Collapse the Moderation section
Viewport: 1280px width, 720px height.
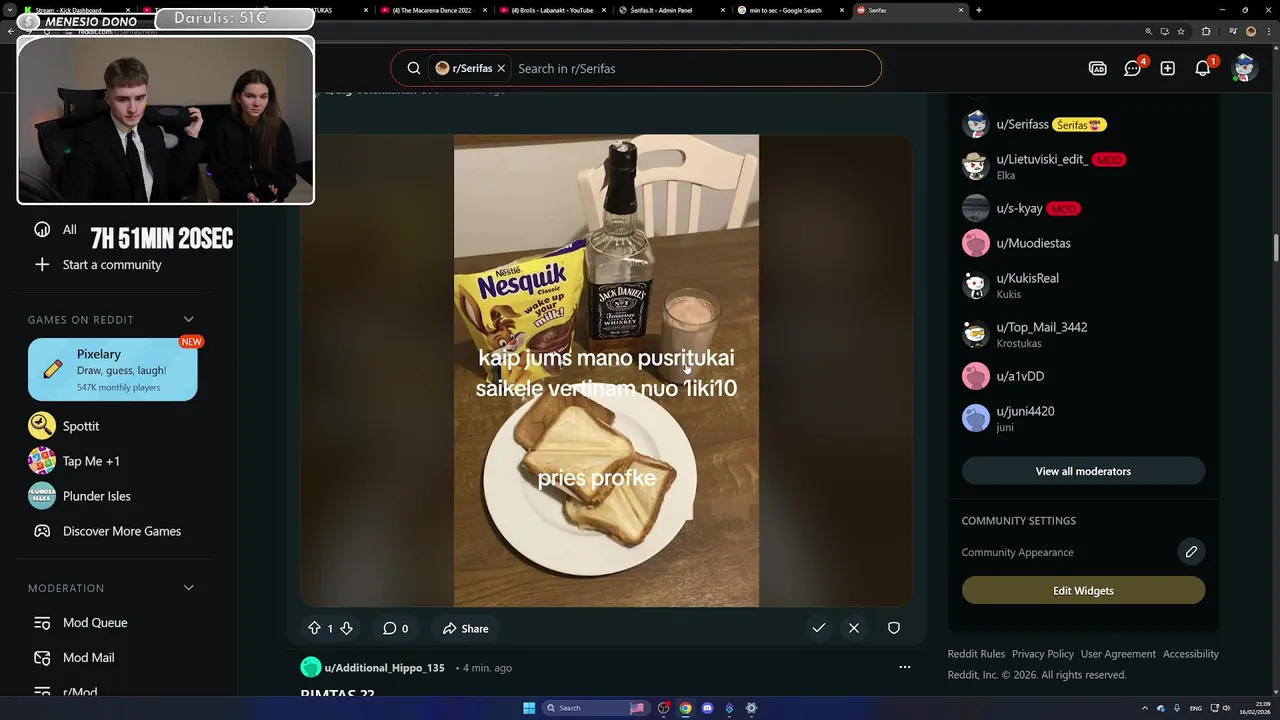coord(188,588)
